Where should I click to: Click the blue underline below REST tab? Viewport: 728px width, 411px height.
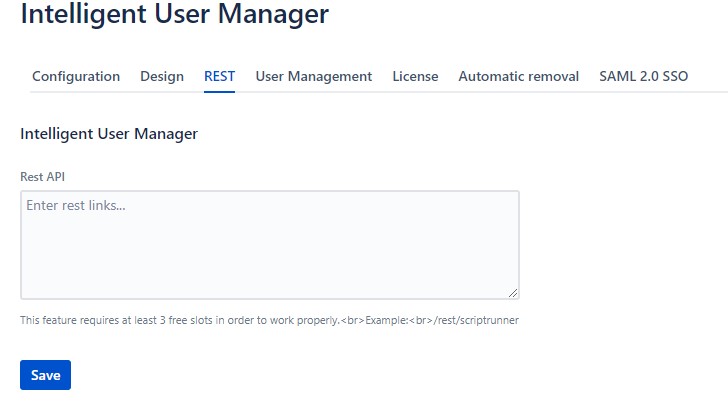point(219,91)
